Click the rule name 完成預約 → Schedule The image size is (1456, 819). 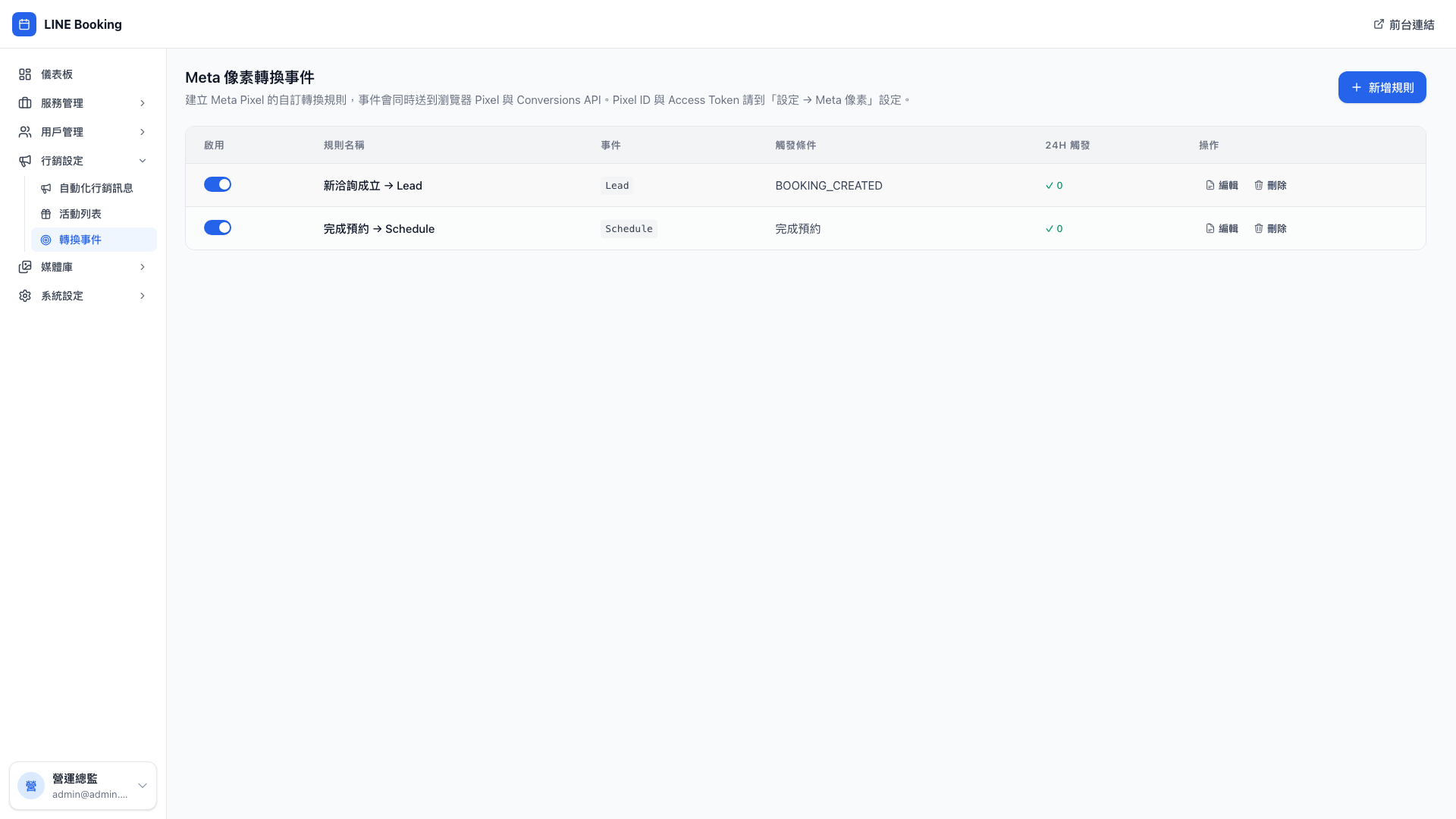point(379,228)
